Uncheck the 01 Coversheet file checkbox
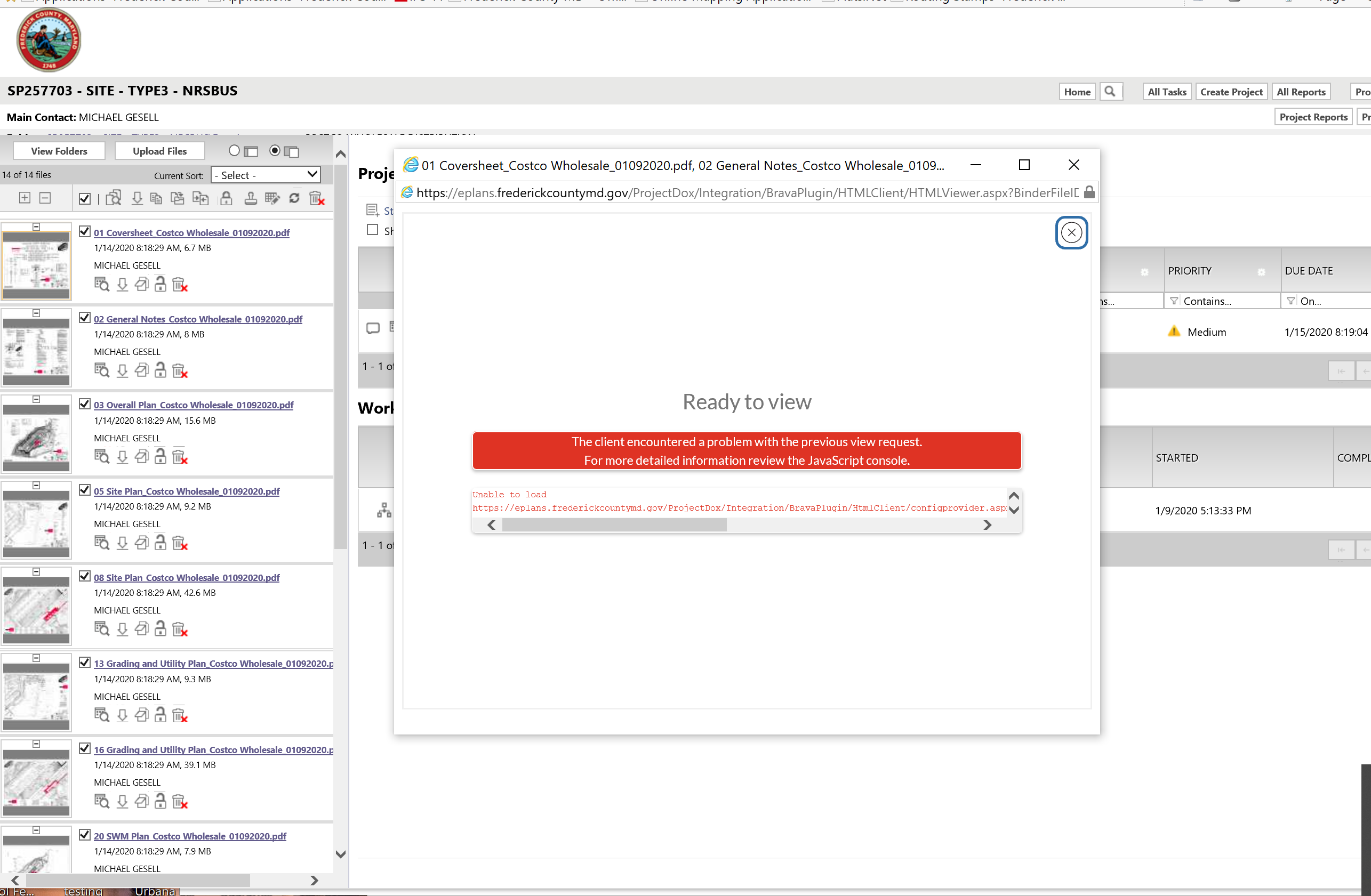 (x=85, y=231)
